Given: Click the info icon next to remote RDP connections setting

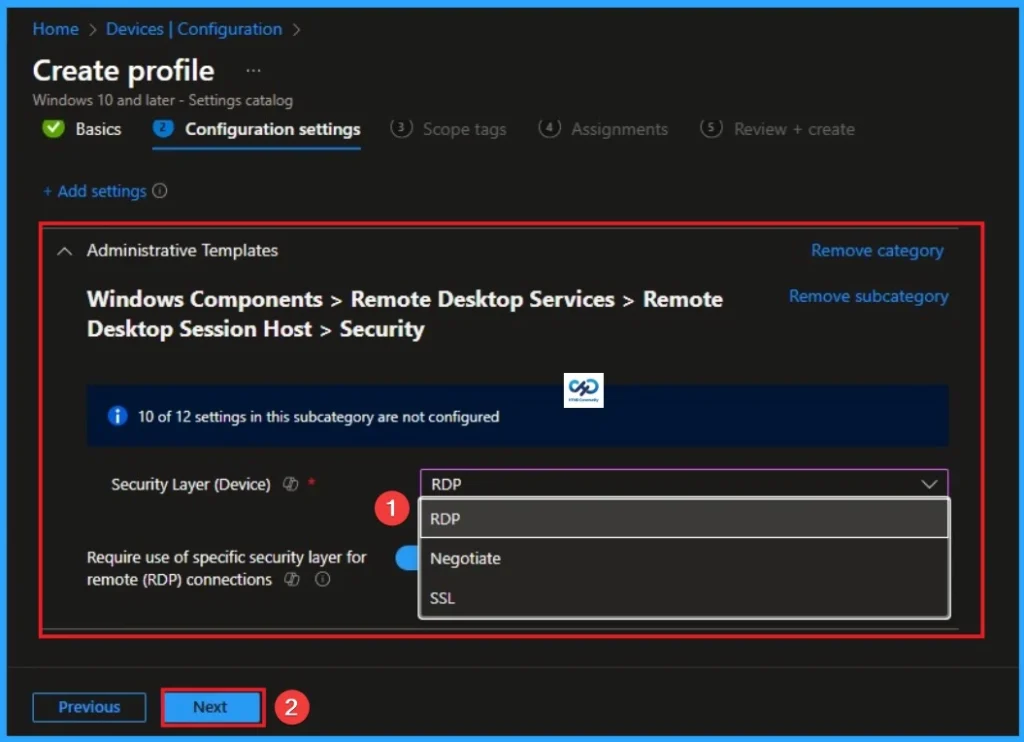Looking at the screenshot, I should [x=323, y=578].
